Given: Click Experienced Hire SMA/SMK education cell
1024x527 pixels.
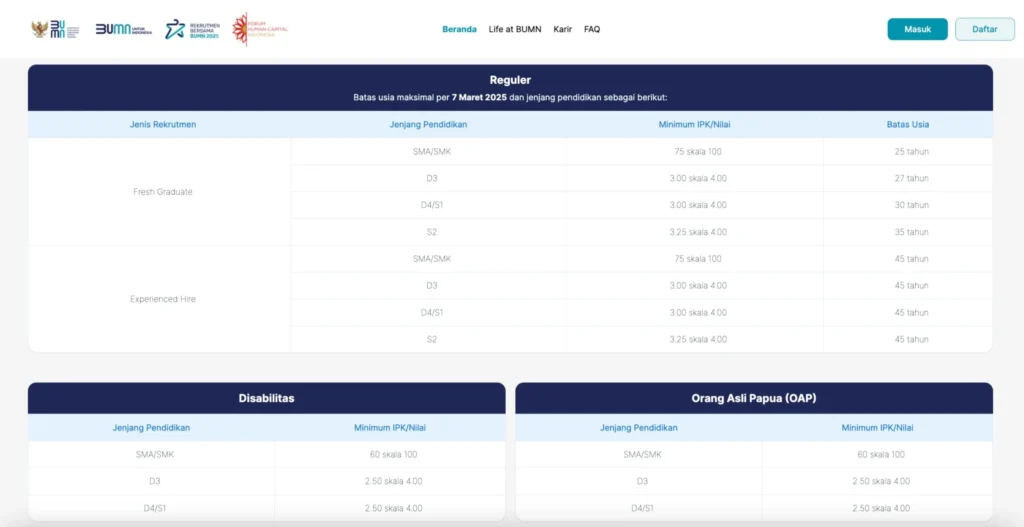Looking at the screenshot, I should [x=432, y=259].
